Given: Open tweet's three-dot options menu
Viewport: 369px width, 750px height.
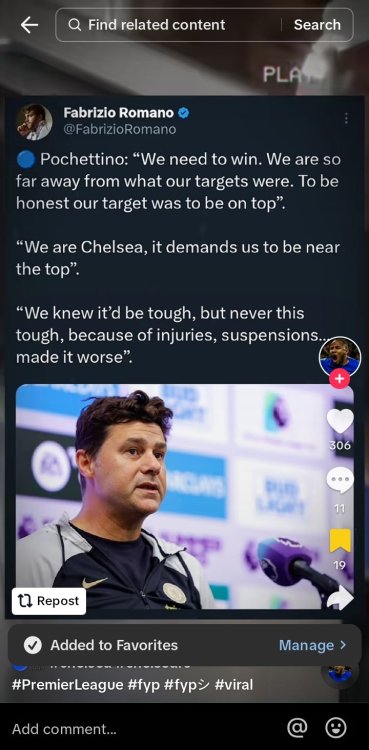Looking at the screenshot, I should (x=346, y=118).
